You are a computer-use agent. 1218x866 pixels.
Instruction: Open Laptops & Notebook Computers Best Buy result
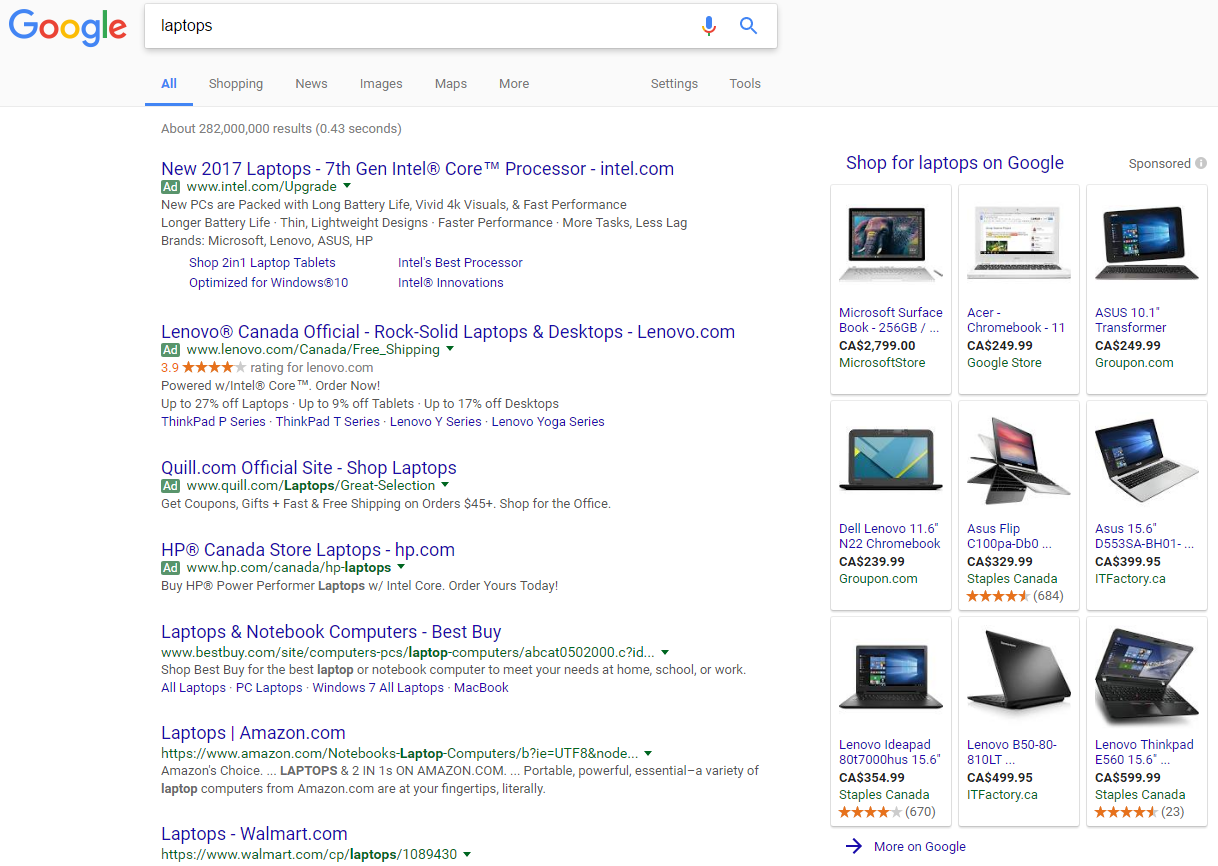coord(331,632)
